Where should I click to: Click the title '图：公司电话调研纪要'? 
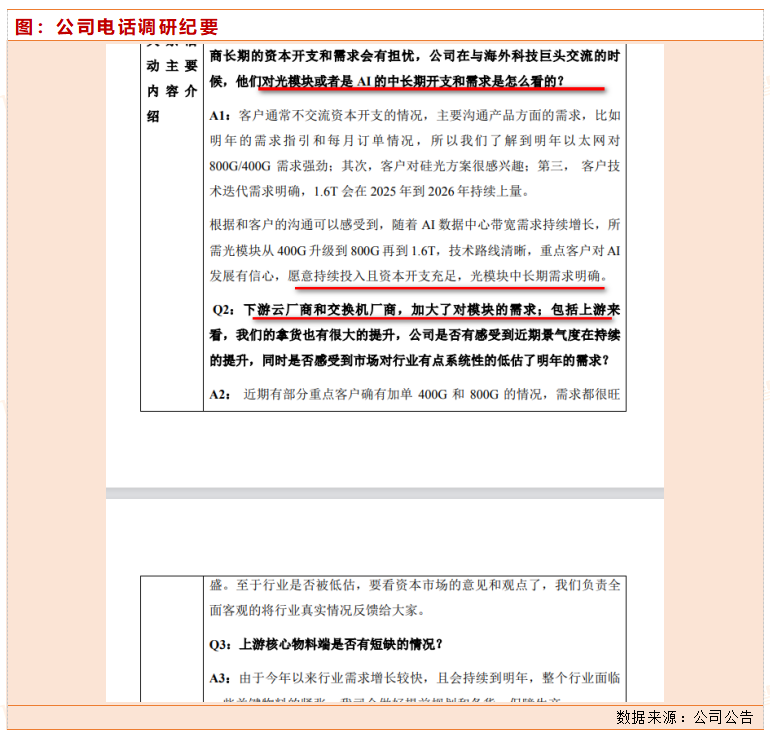(116, 27)
